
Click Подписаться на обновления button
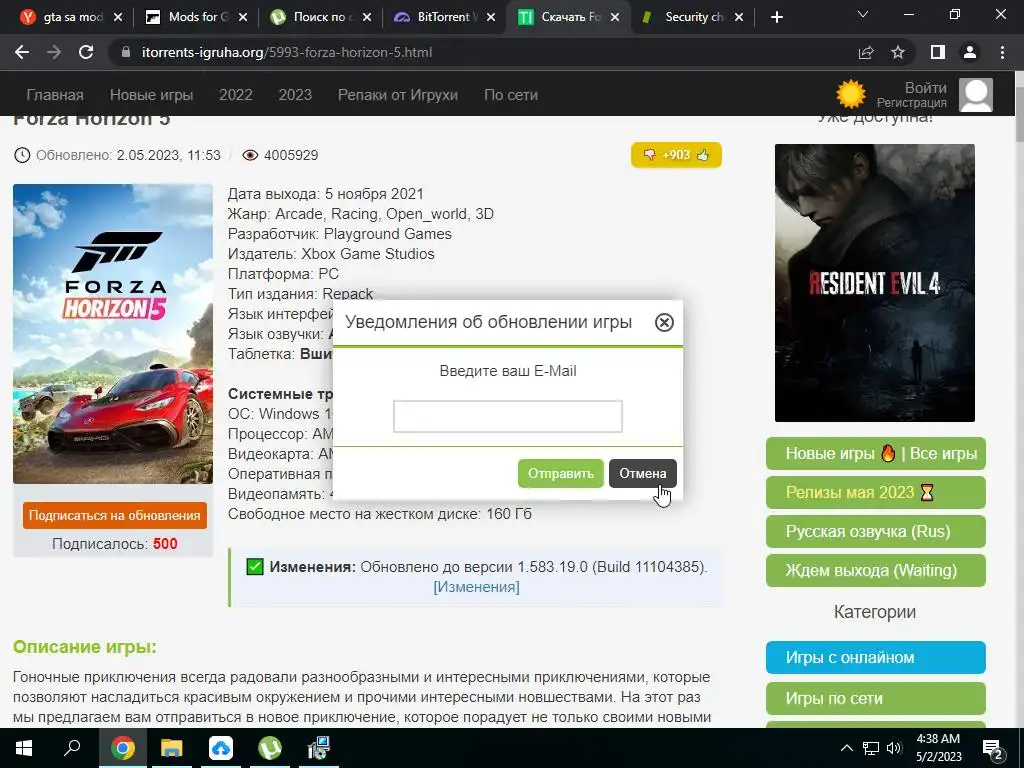click(114, 515)
